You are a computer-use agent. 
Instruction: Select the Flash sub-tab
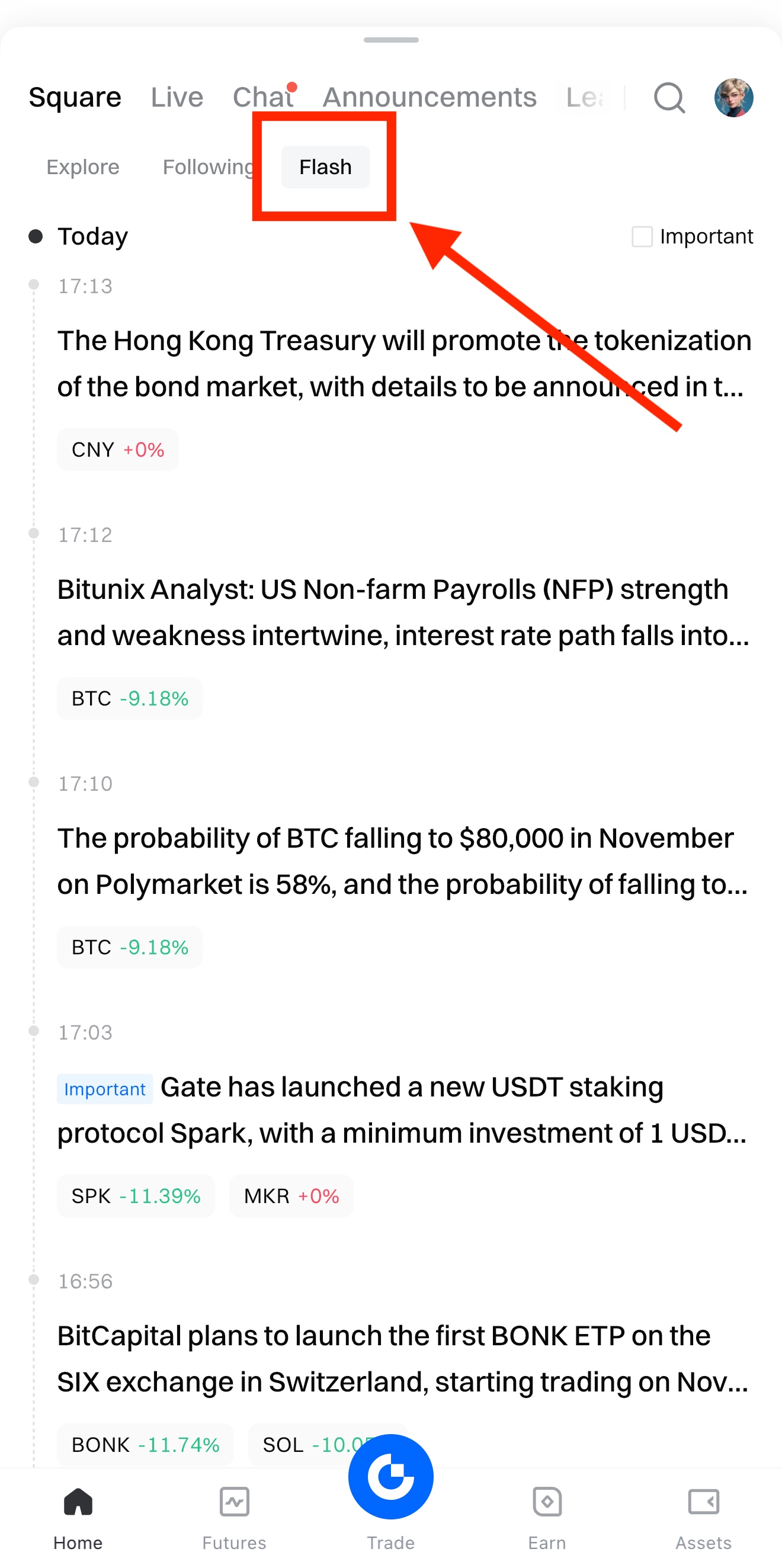325,167
